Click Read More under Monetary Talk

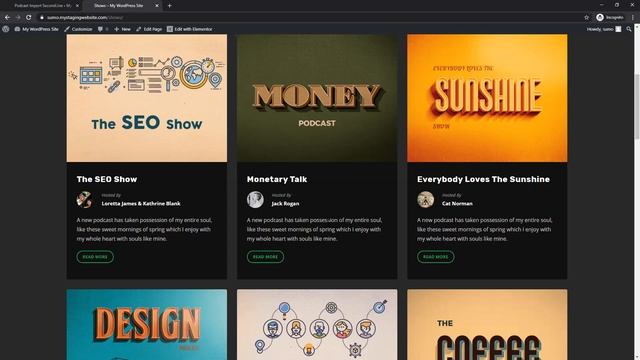[265, 257]
